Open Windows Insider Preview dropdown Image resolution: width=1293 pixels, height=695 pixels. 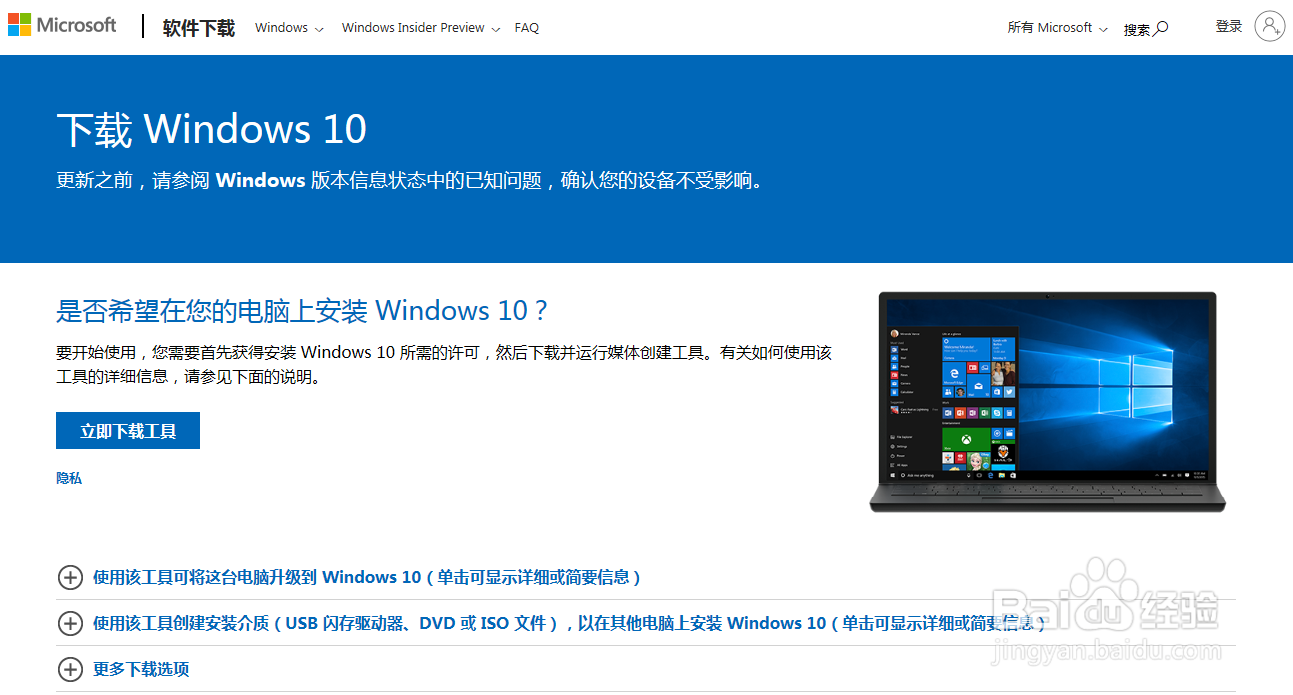(420, 28)
